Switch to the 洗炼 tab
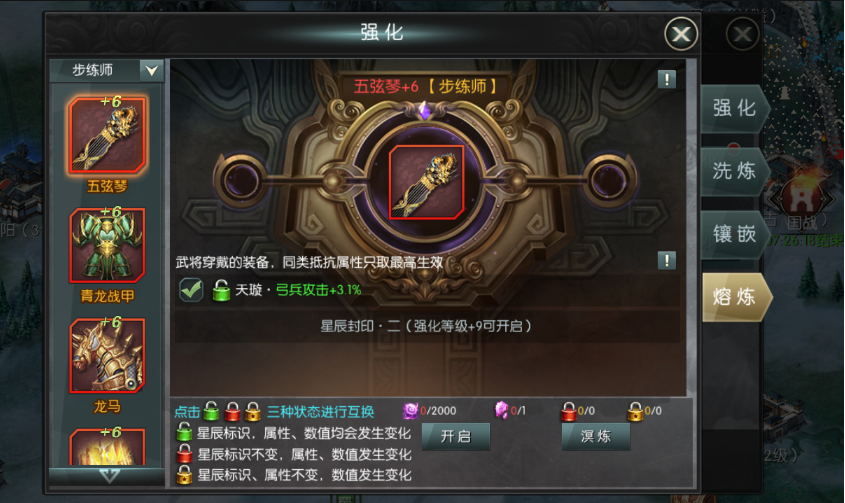The image size is (845, 503). [734, 171]
